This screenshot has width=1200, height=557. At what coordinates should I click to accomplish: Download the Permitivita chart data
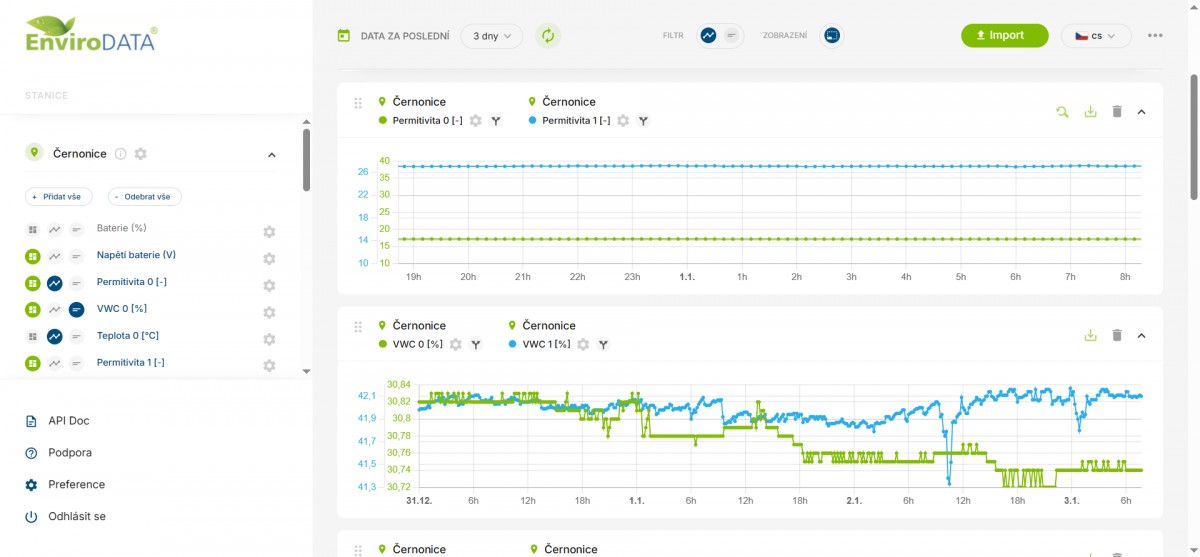[x=1090, y=112]
